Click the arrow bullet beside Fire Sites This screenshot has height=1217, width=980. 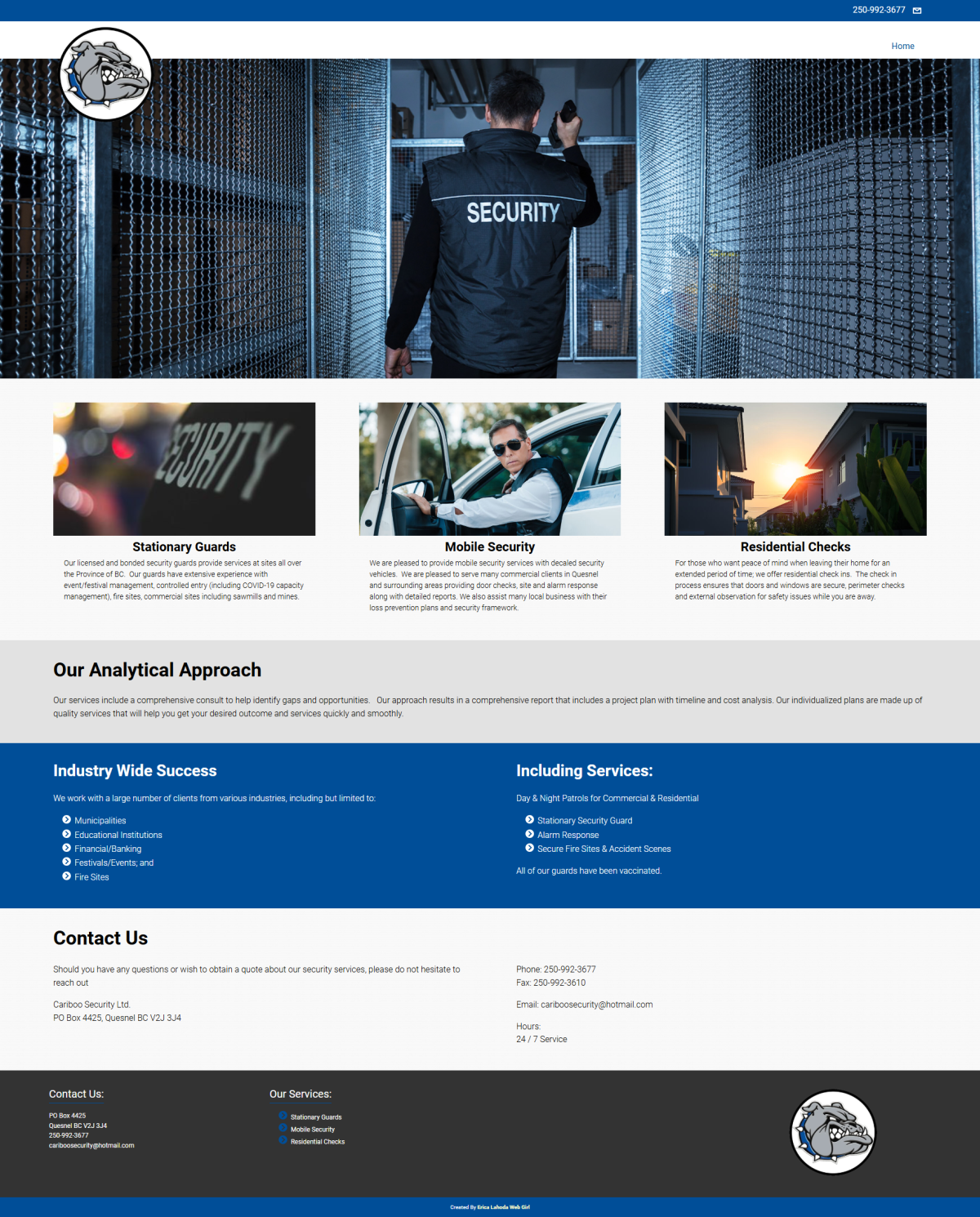tap(67, 876)
